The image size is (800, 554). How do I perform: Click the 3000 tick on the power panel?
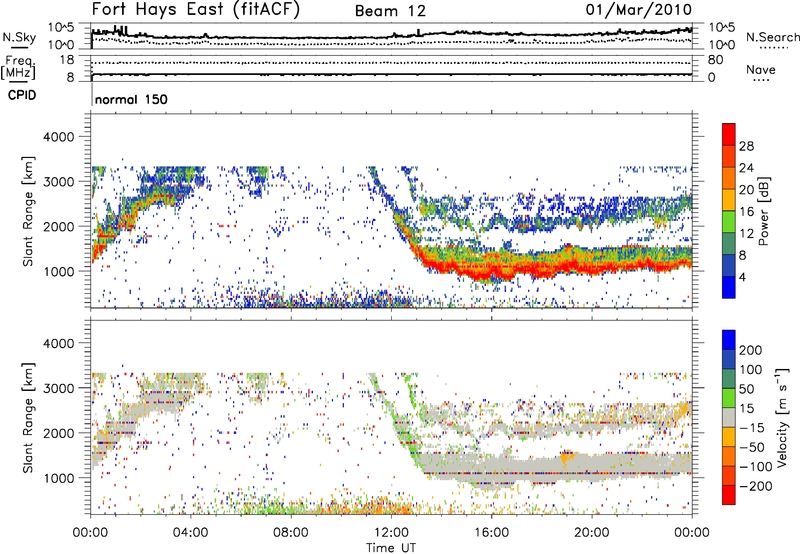[x=59, y=182]
